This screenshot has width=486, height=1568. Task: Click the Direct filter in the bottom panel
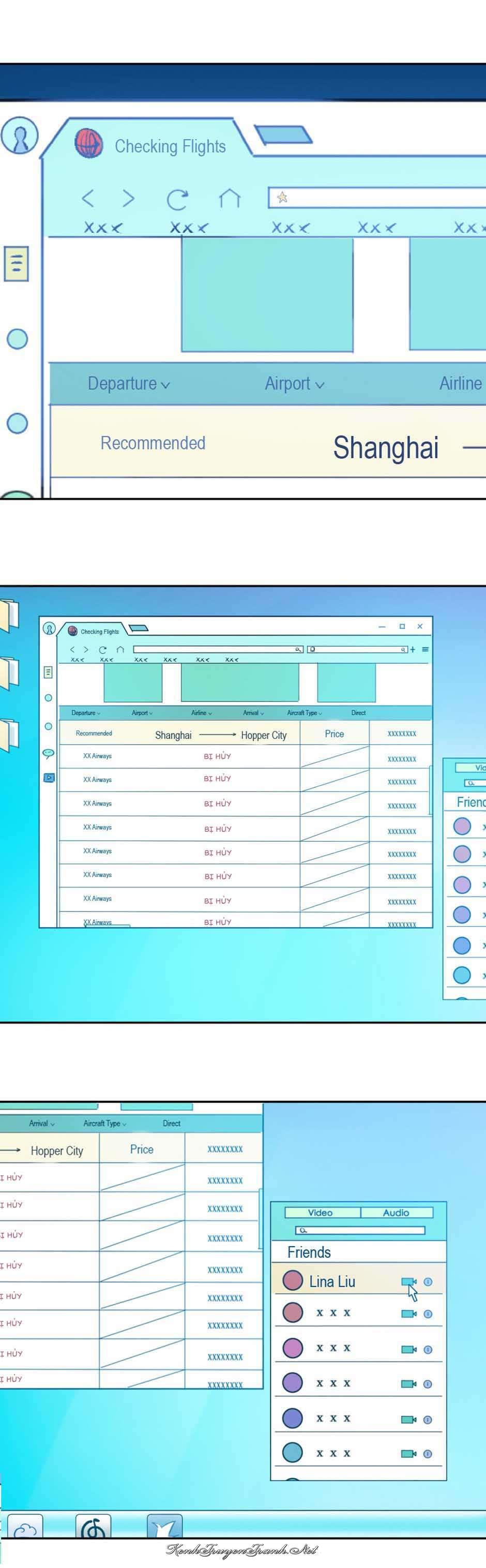pos(172,1123)
